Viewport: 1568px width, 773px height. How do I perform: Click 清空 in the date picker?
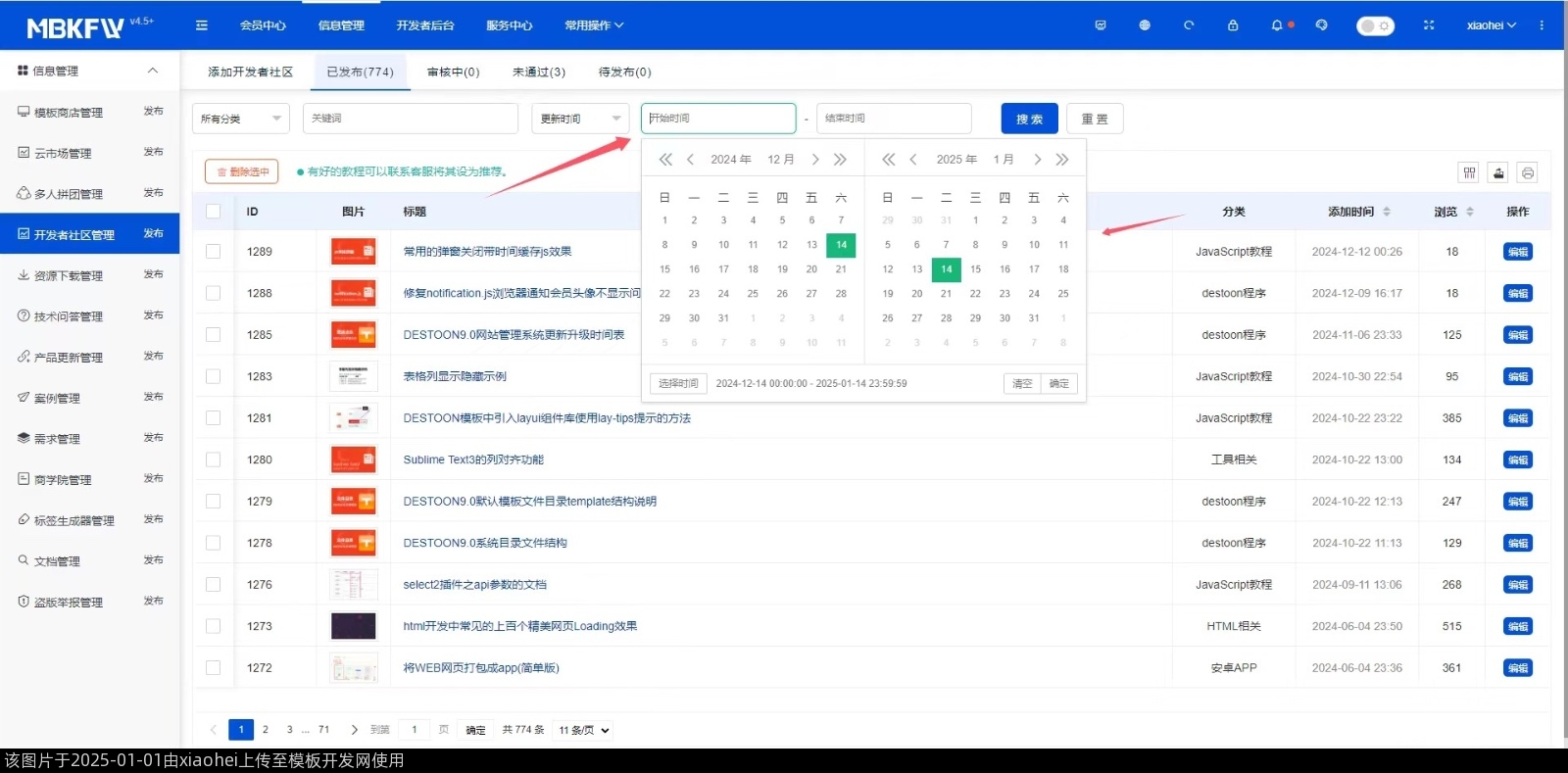1022,383
